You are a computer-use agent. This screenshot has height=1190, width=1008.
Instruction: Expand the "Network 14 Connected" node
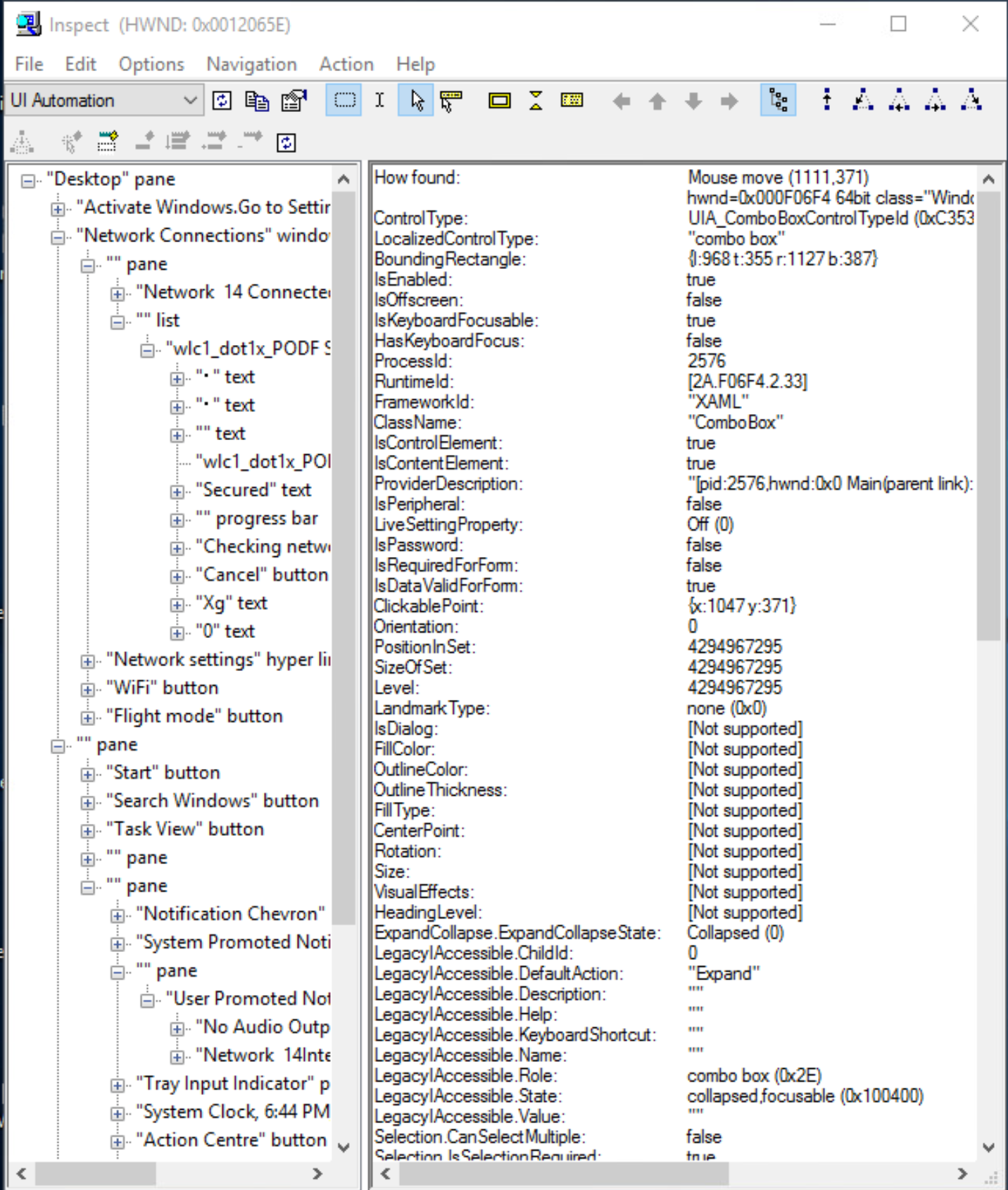tap(118, 294)
